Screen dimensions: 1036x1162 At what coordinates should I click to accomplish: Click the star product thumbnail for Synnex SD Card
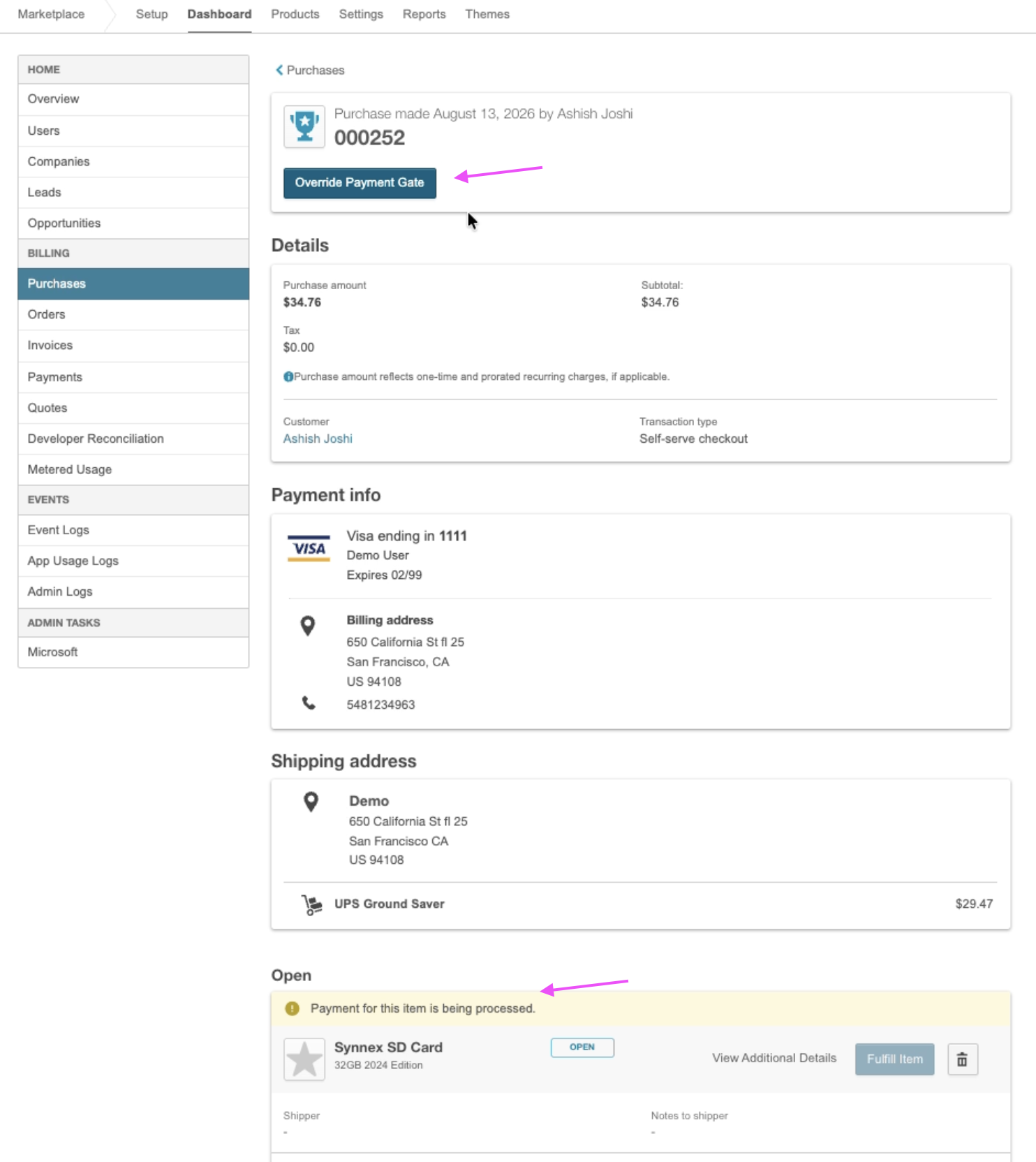pyautogui.click(x=304, y=1059)
